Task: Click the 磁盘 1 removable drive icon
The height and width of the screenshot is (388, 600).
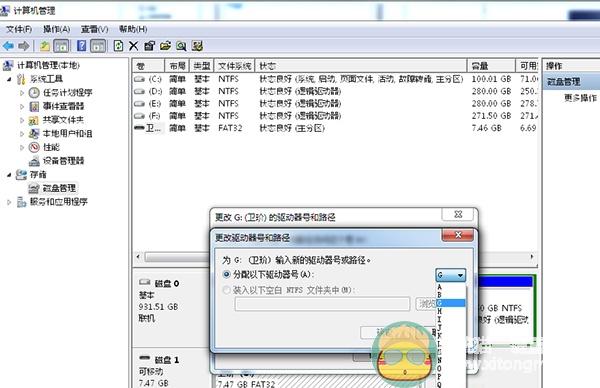Action: coord(144,358)
